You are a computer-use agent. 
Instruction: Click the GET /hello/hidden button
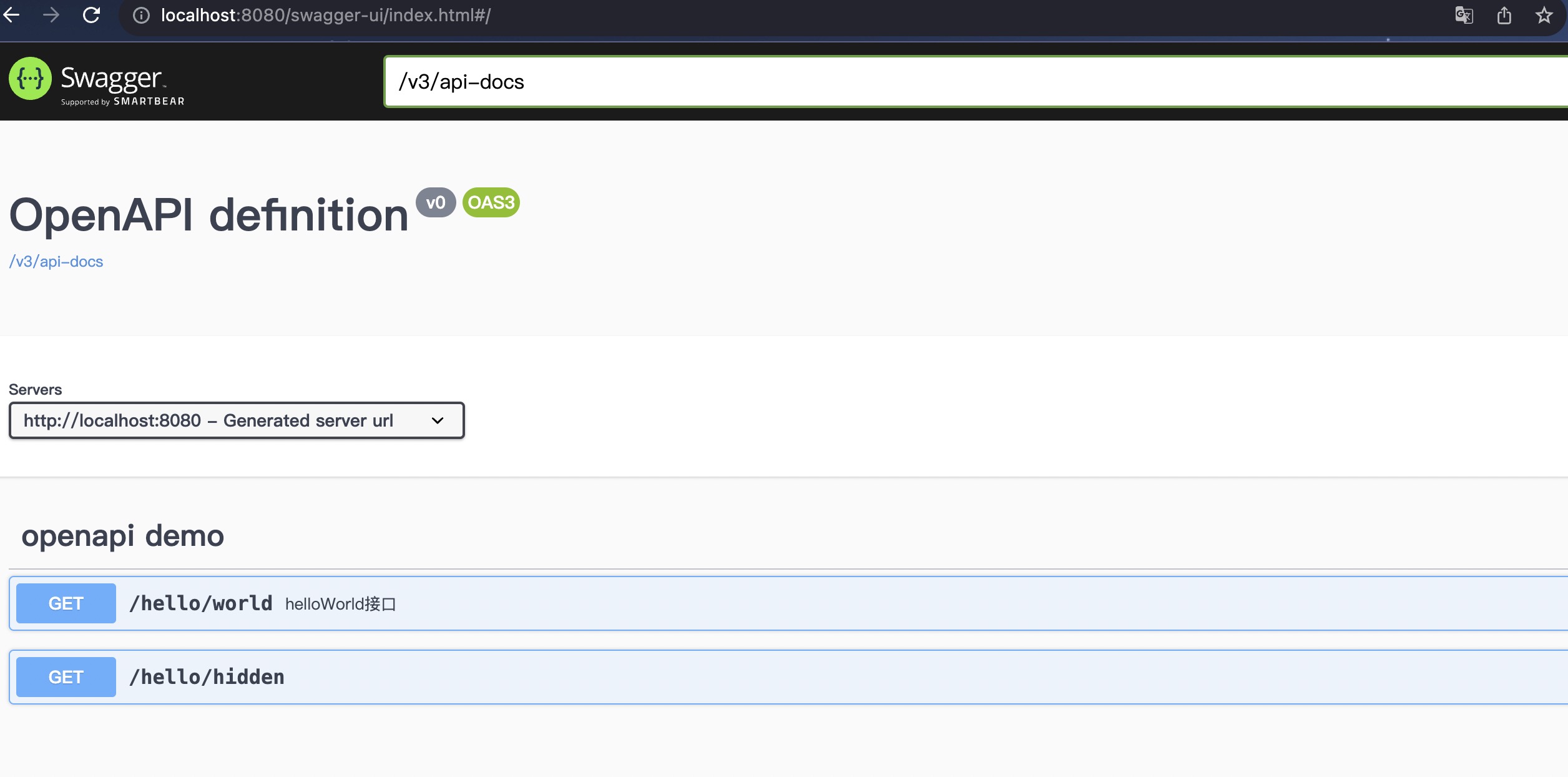pyautogui.click(x=65, y=676)
